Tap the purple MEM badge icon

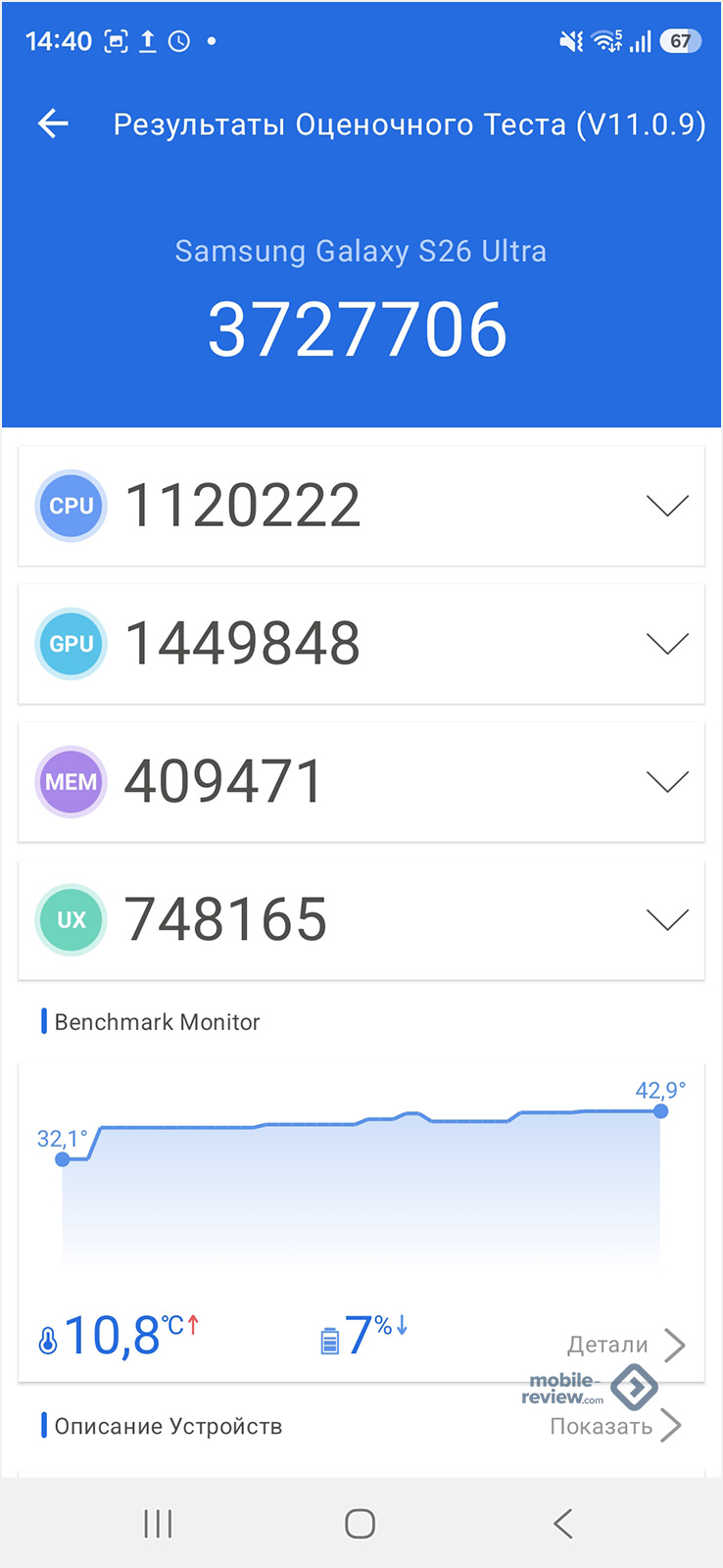(71, 782)
